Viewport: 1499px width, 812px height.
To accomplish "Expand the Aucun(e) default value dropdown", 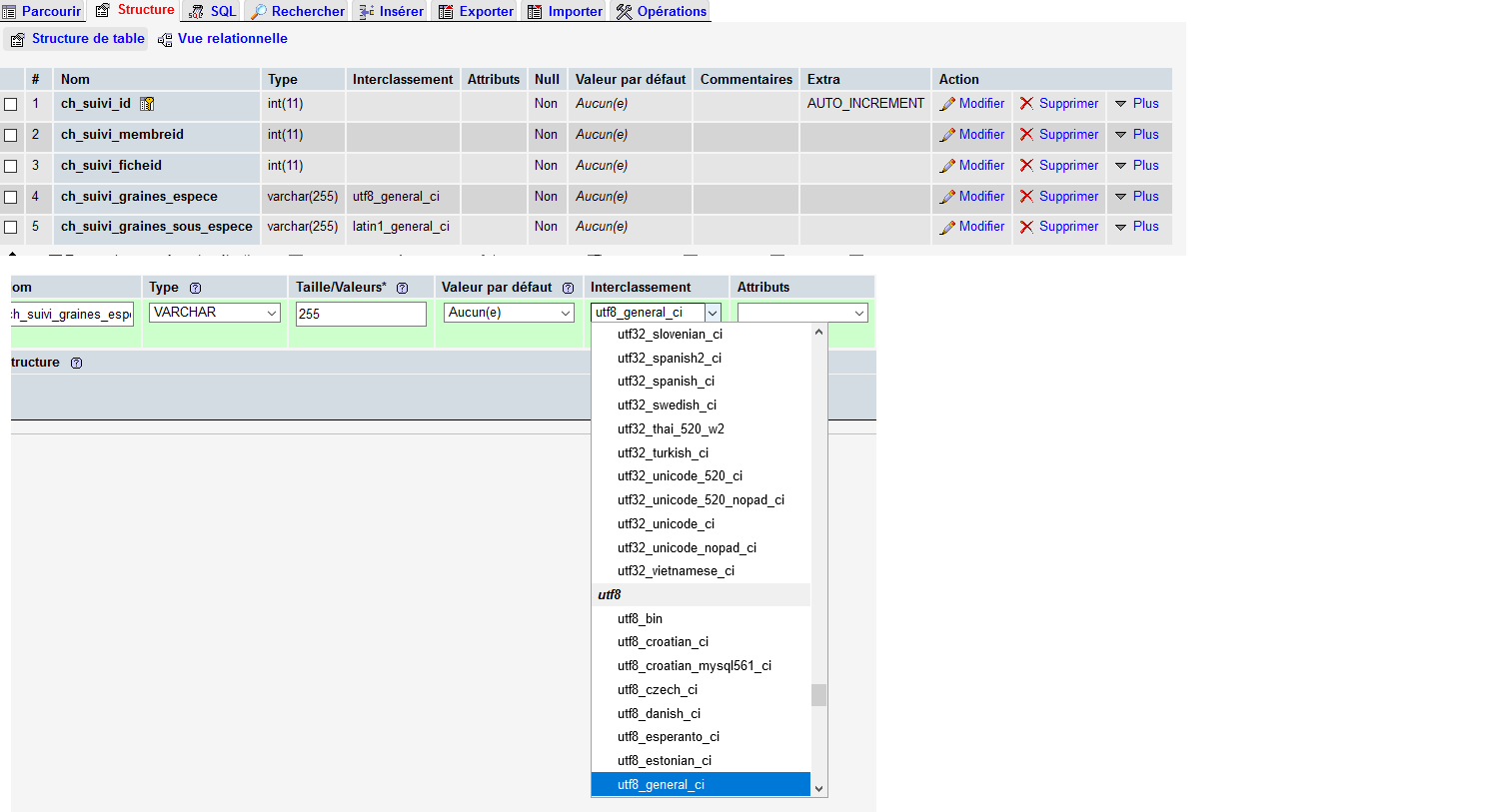I will coord(509,313).
